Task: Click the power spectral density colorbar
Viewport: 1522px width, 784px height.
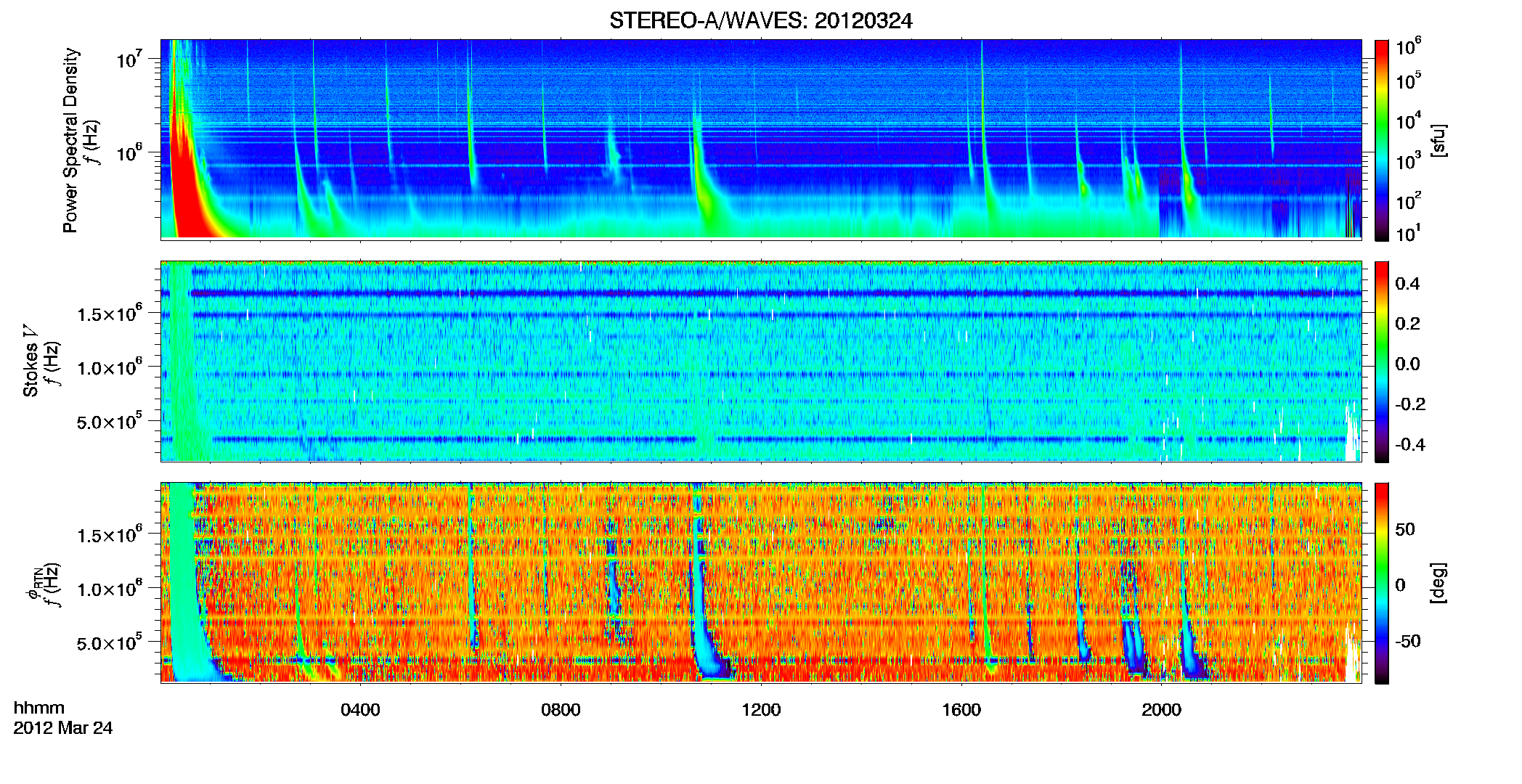Action: tap(1381, 140)
